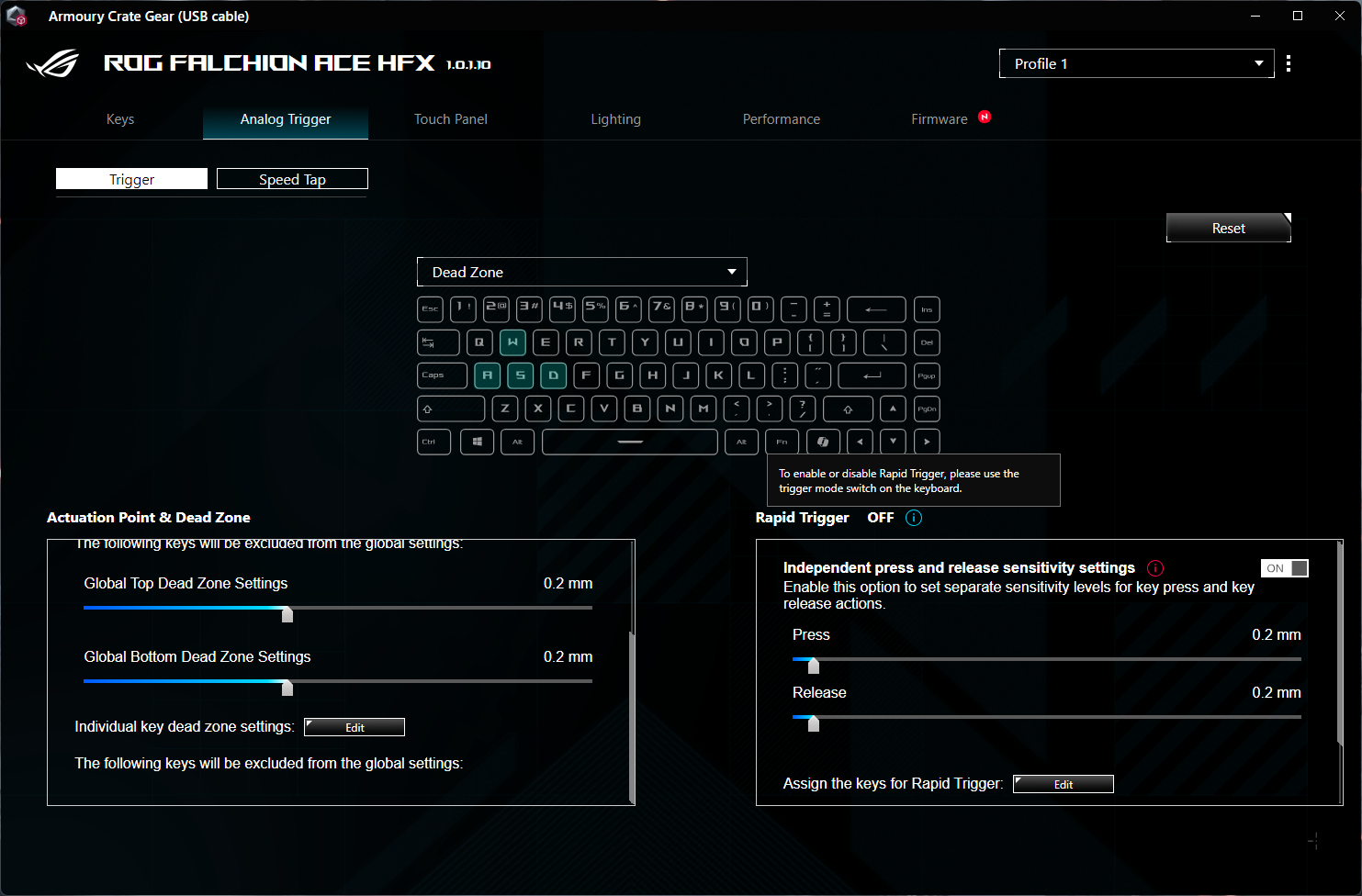The image size is (1362, 896).
Task: Click the red info icon beside sensitivity settings
Action: click(x=1155, y=568)
